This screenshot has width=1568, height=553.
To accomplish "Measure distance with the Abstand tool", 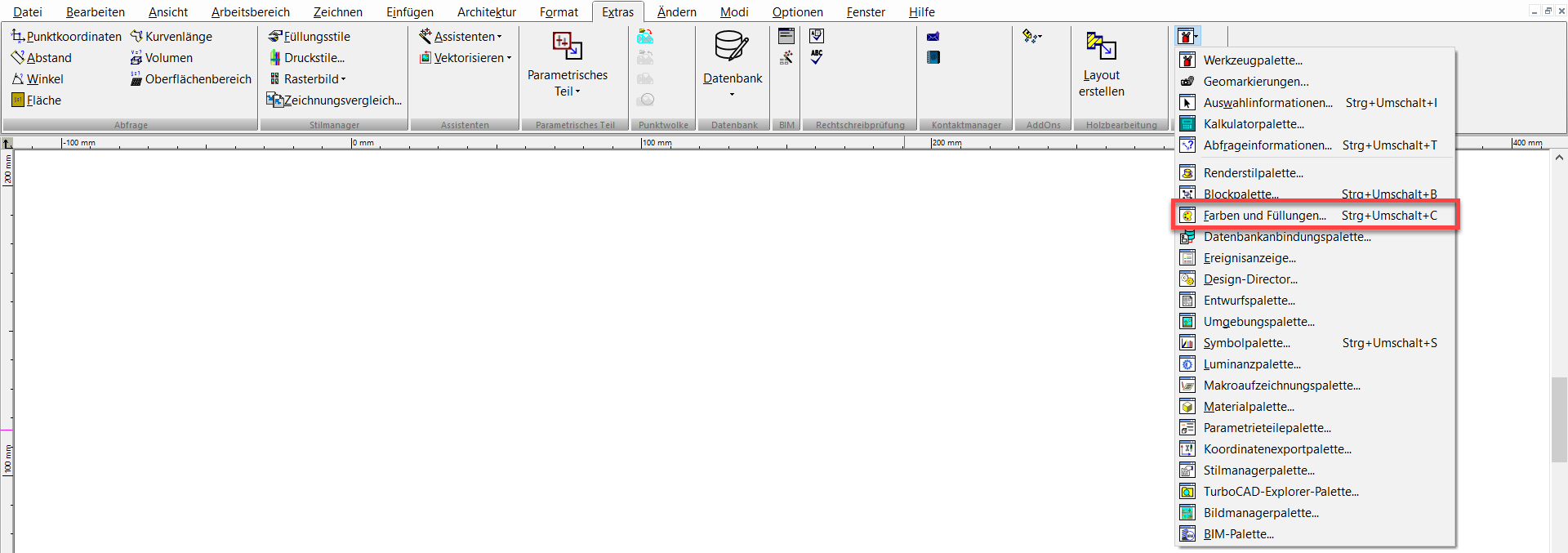I will [42, 58].
